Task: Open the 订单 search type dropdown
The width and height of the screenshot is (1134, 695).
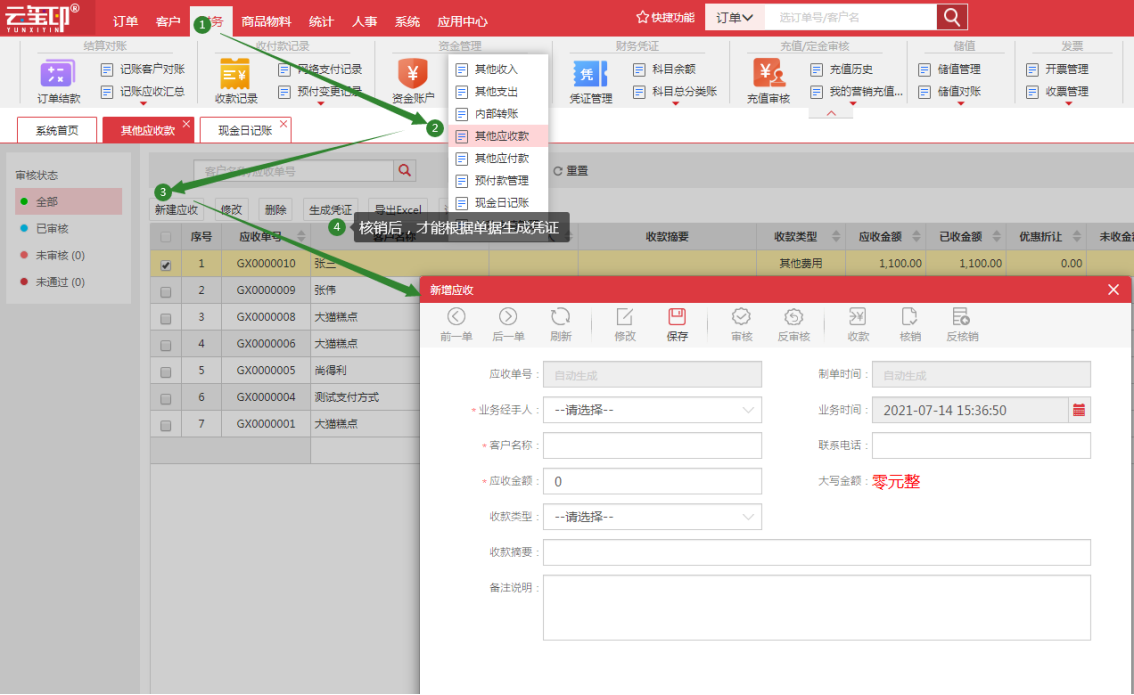Action: [734, 17]
